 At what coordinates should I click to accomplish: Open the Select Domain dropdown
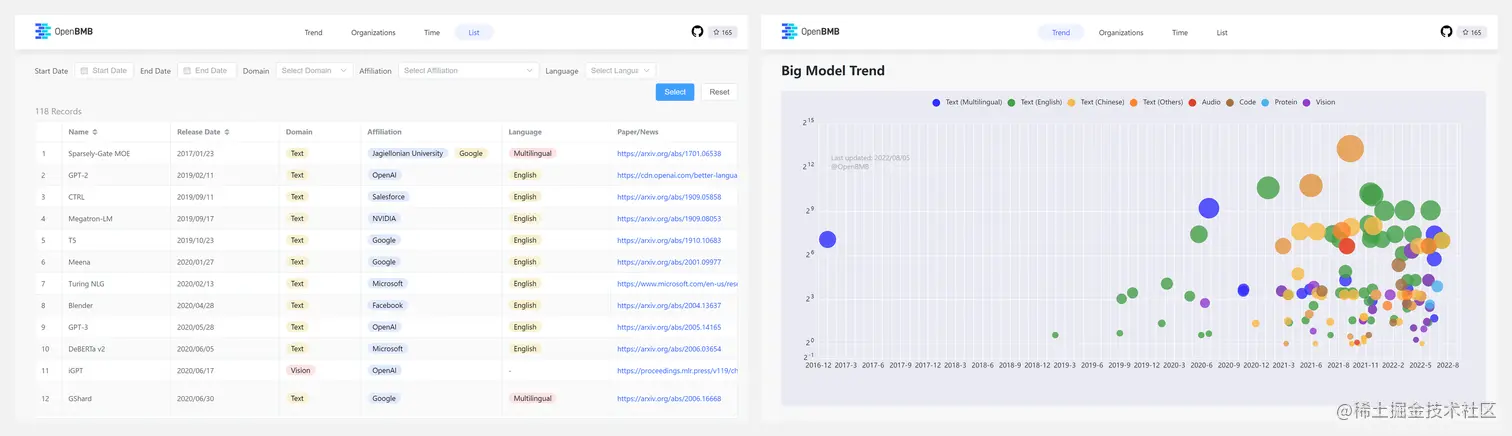pos(314,71)
